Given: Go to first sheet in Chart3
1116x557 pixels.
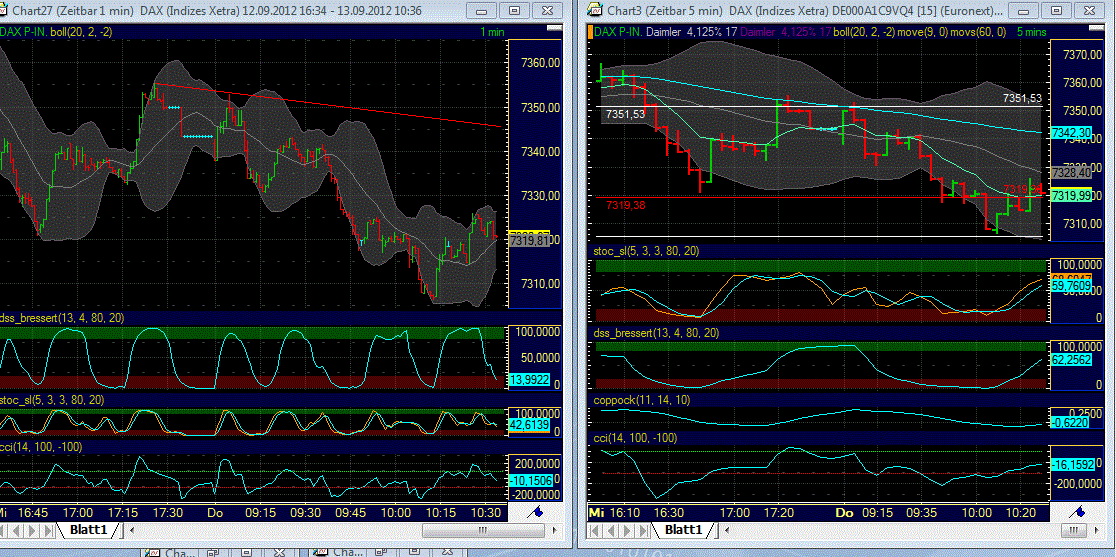Looking at the screenshot, I should coord(594,531).
